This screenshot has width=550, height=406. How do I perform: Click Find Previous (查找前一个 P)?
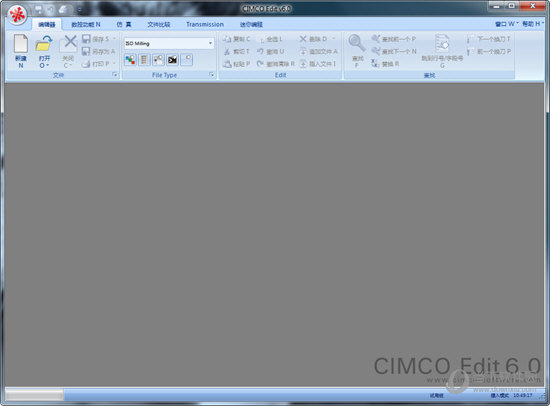click(394, 39)
